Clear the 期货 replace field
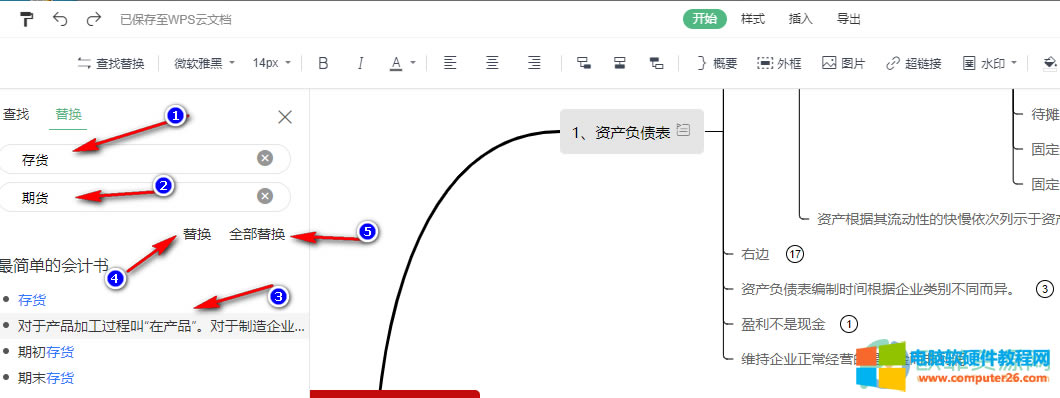This screenshot has width=1060, height=398. pos(265,196)
